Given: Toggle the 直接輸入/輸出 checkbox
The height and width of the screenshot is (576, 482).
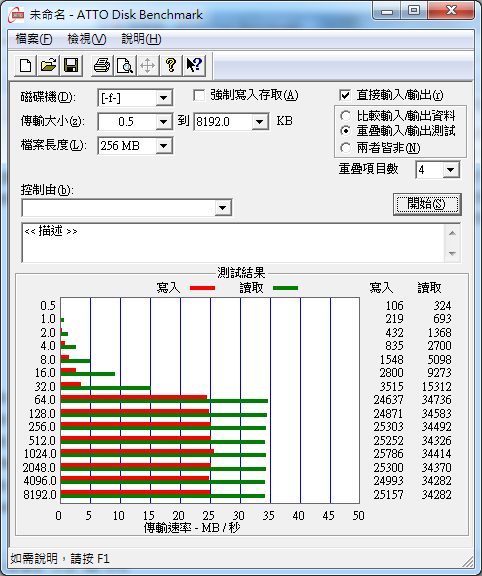Looking at the screenshot, I should pos(345,96).
